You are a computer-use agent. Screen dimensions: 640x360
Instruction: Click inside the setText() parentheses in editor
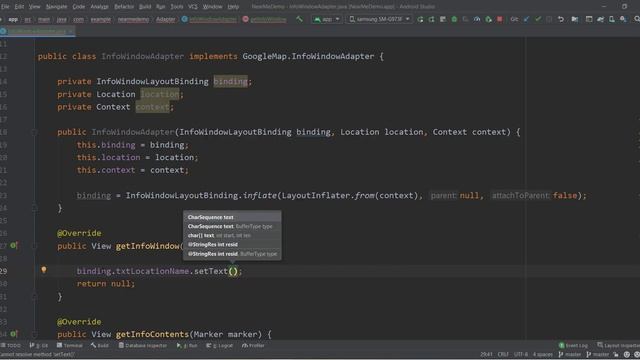[233, 271]
